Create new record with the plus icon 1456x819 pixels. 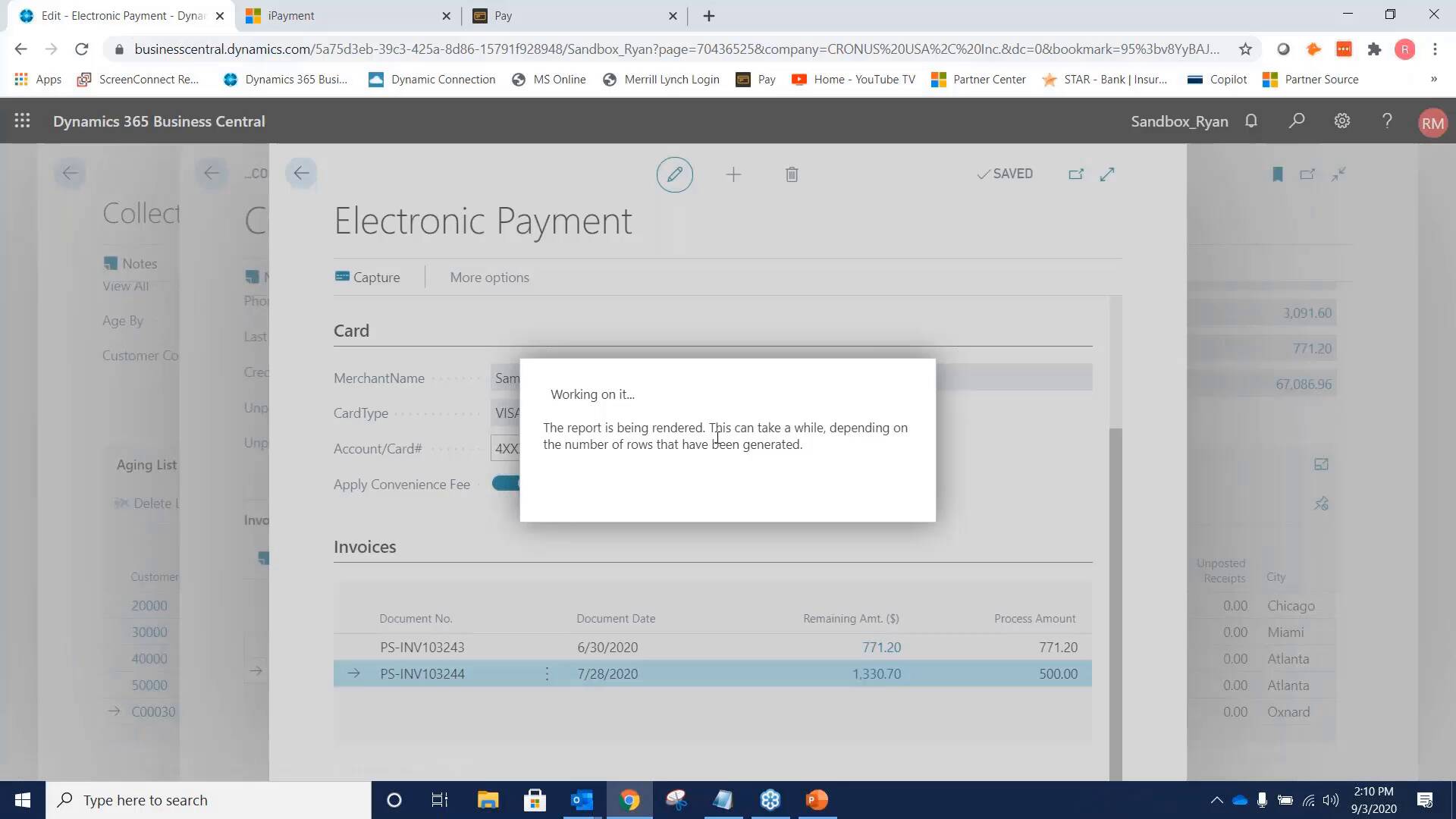pyautogui.click(x=733, y=174)
